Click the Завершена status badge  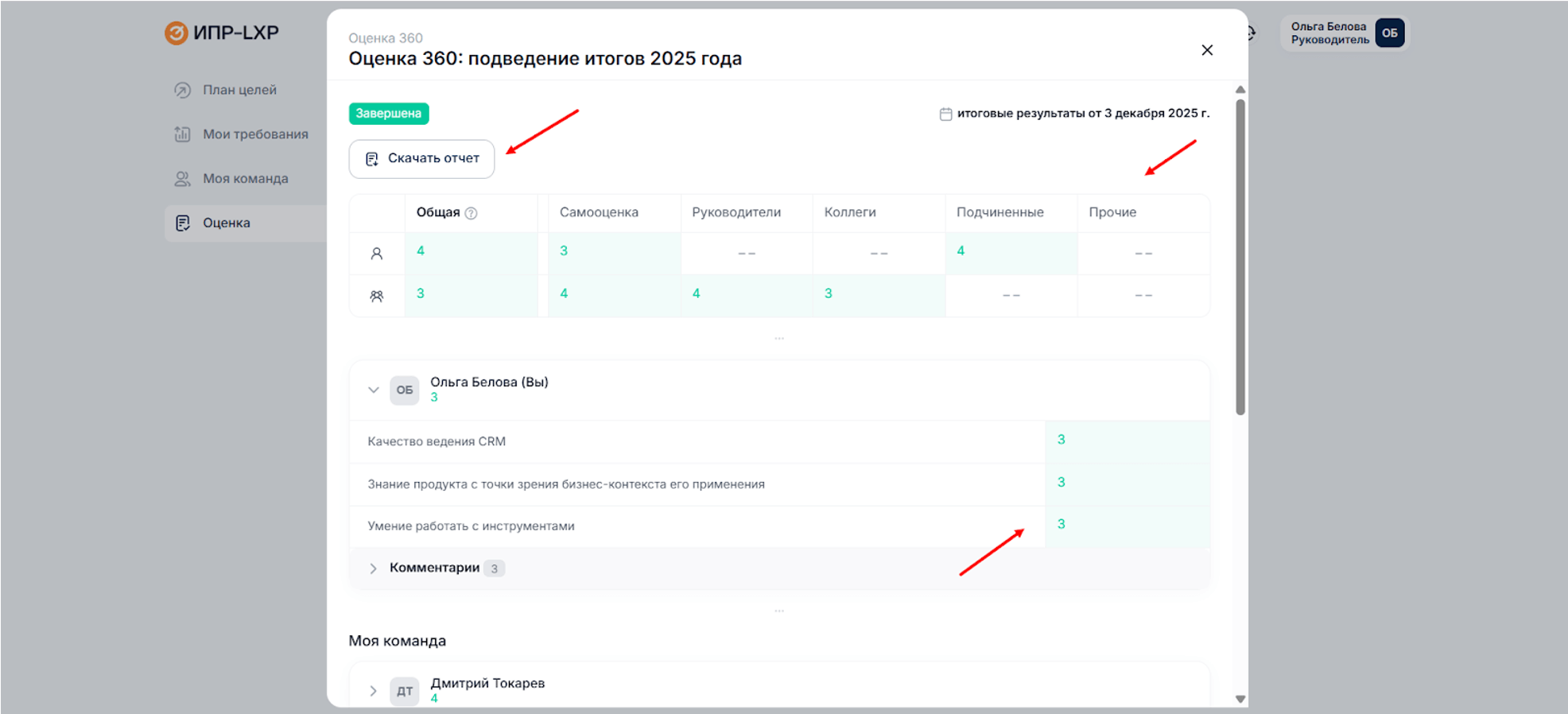pos(388,114)
